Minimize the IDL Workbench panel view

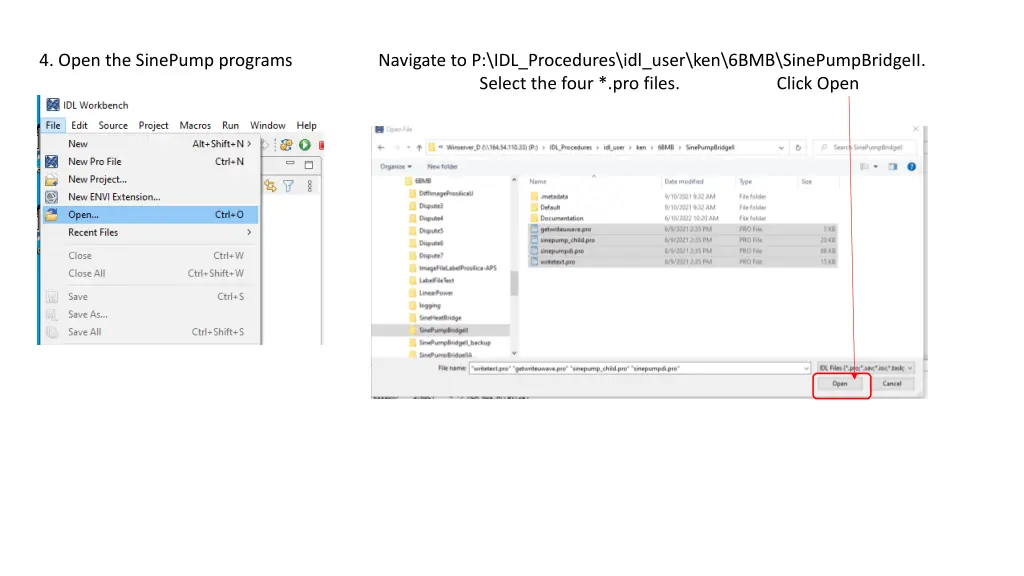pyautogui.click(x=290, y=163)
